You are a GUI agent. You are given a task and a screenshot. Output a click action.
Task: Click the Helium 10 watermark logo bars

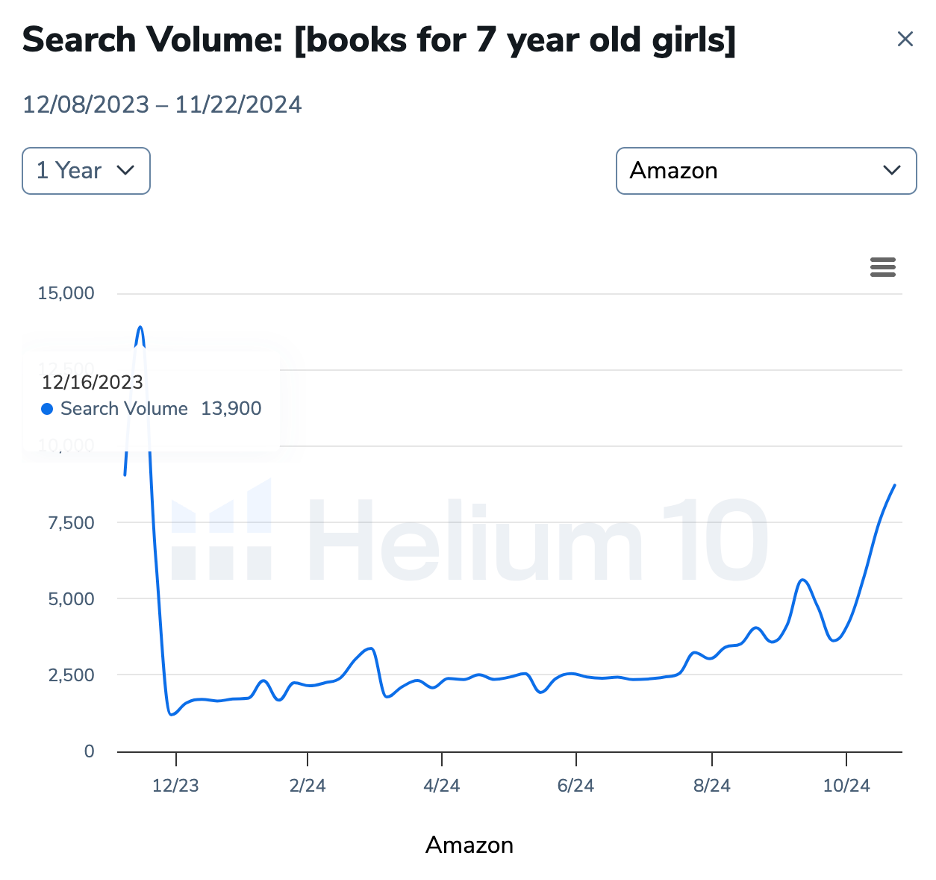[x=222, y=530]
